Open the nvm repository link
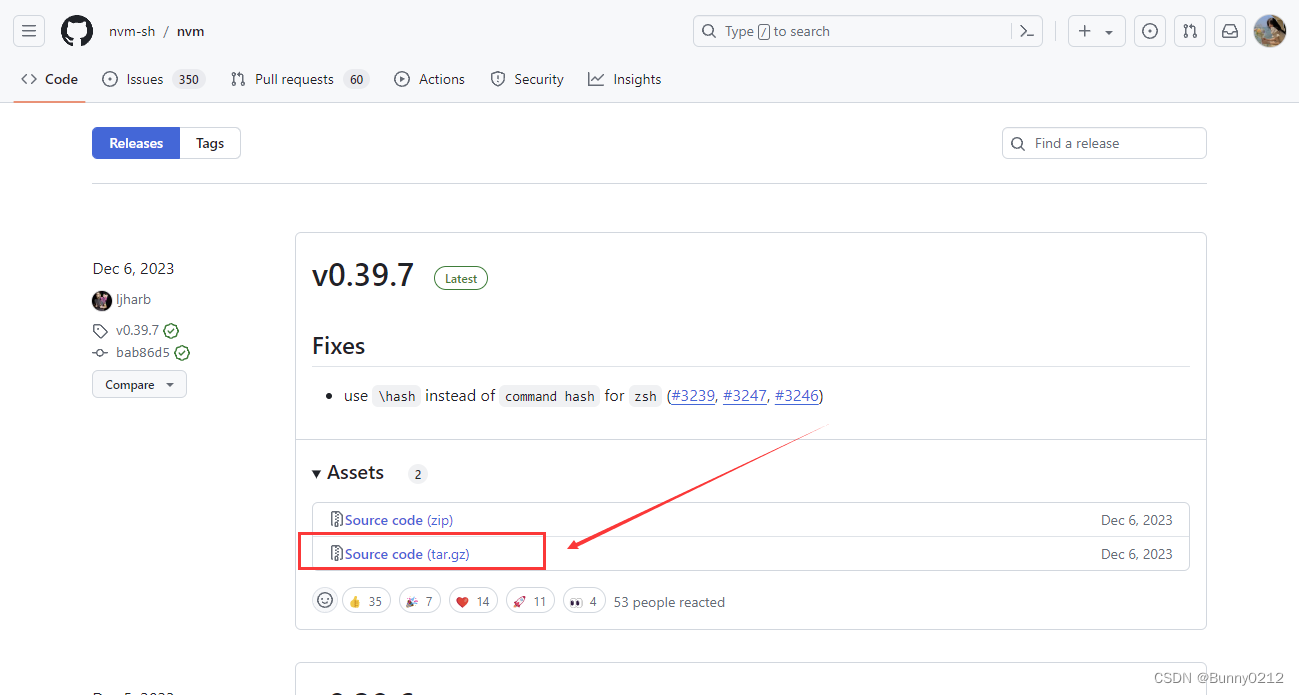 pos(191,31)
